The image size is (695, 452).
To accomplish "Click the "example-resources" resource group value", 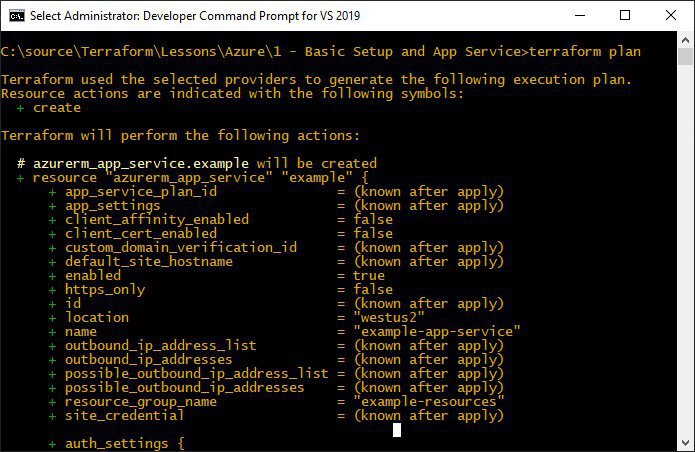I will click(x=429, y=401).
